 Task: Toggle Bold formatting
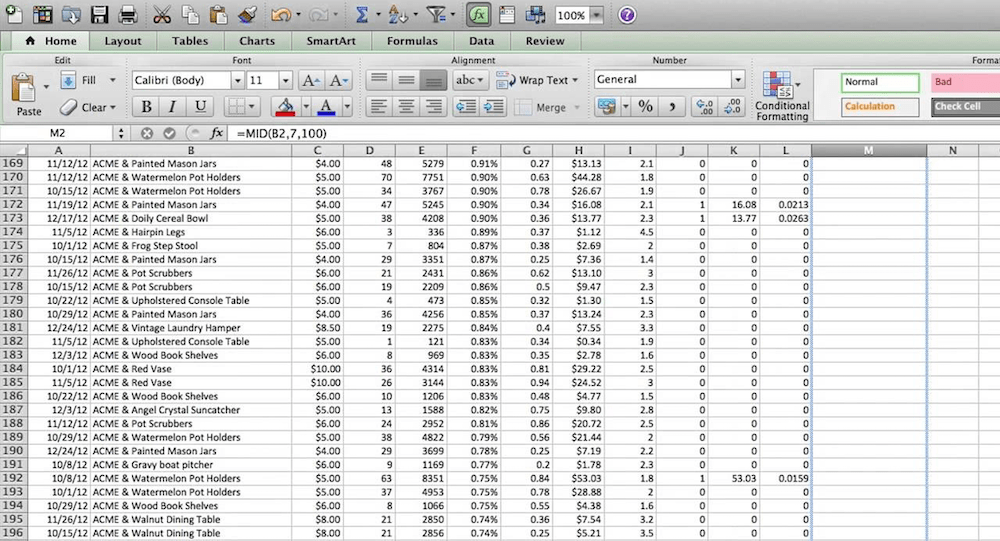click(146, 107)
